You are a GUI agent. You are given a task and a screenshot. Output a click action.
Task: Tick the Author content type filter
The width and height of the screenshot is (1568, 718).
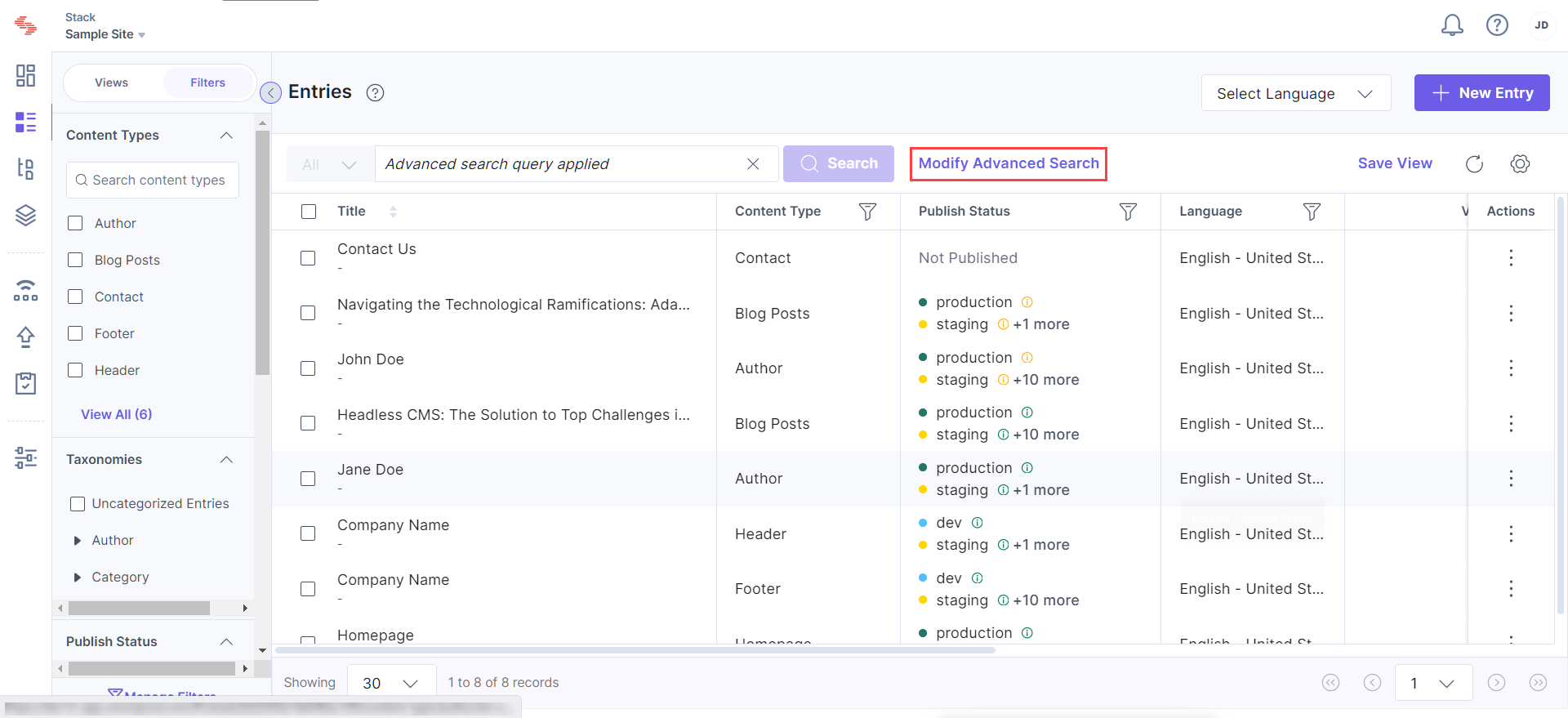[75, 223]
